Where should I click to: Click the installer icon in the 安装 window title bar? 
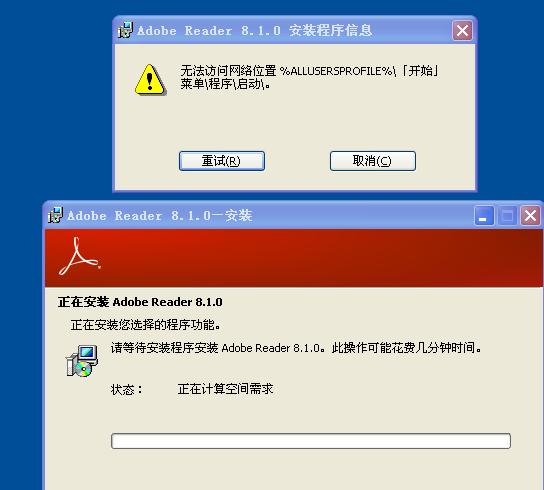pos(55,215)
